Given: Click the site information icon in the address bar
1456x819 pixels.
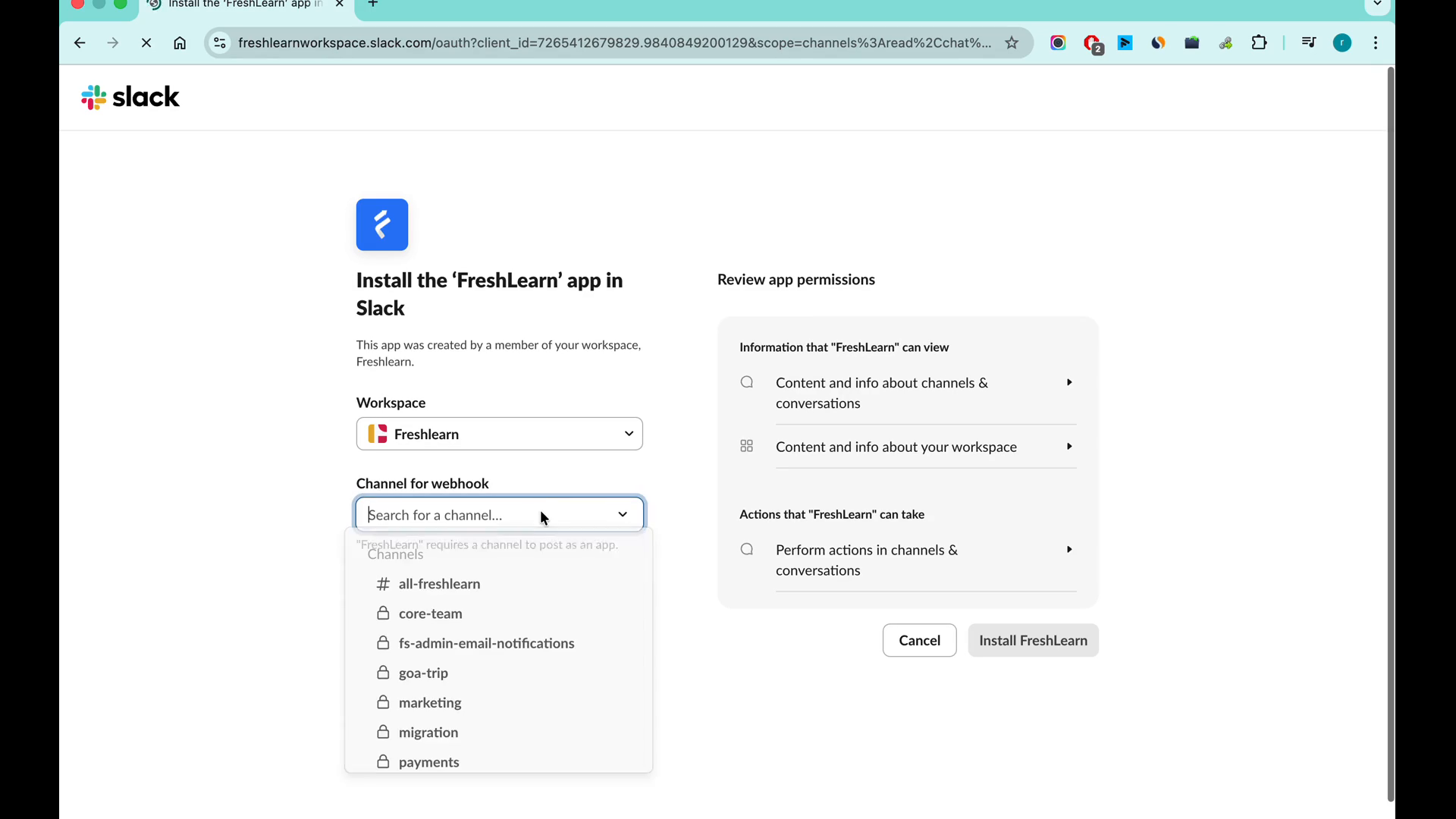Looking at the screenshot, I should click(220, 43).
